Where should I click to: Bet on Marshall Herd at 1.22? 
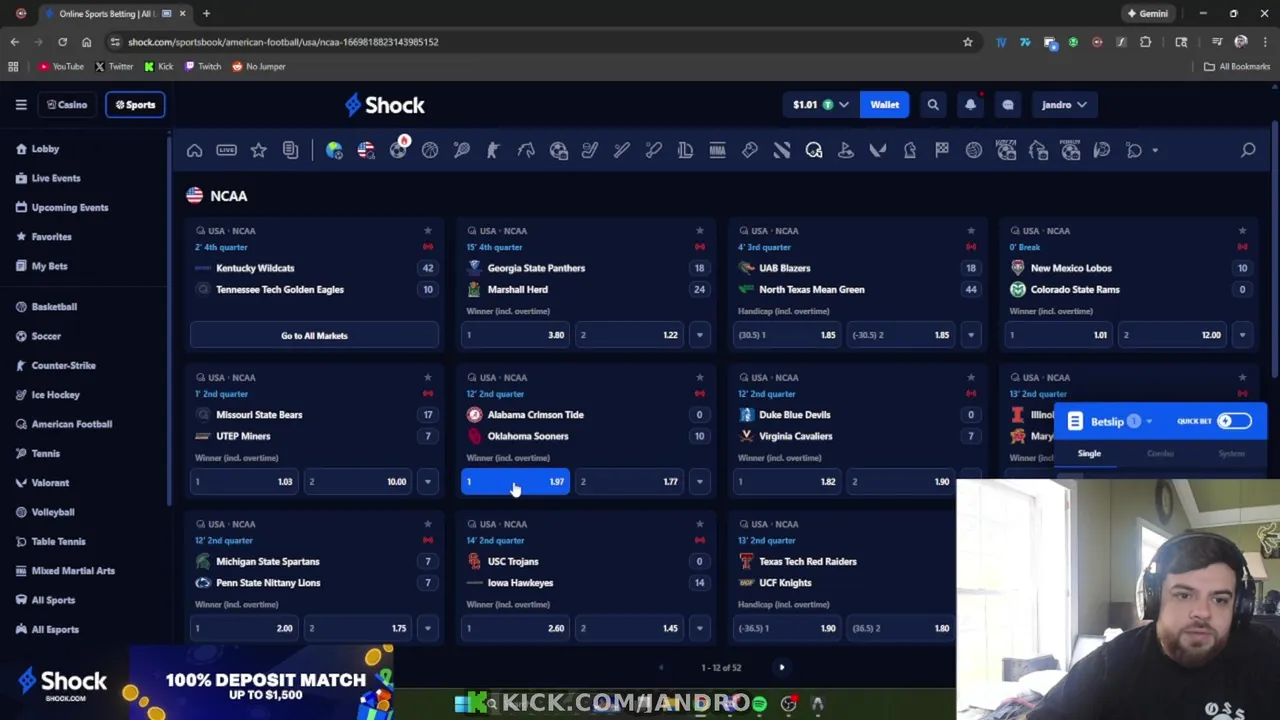630,335
